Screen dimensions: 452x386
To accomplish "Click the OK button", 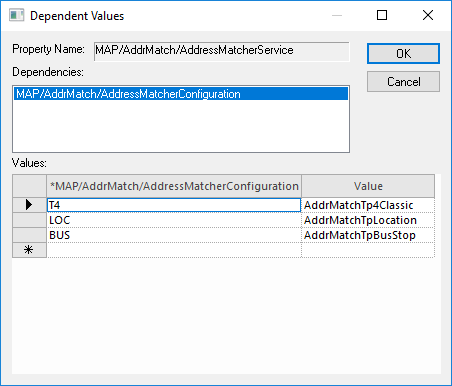I will 403,53.
